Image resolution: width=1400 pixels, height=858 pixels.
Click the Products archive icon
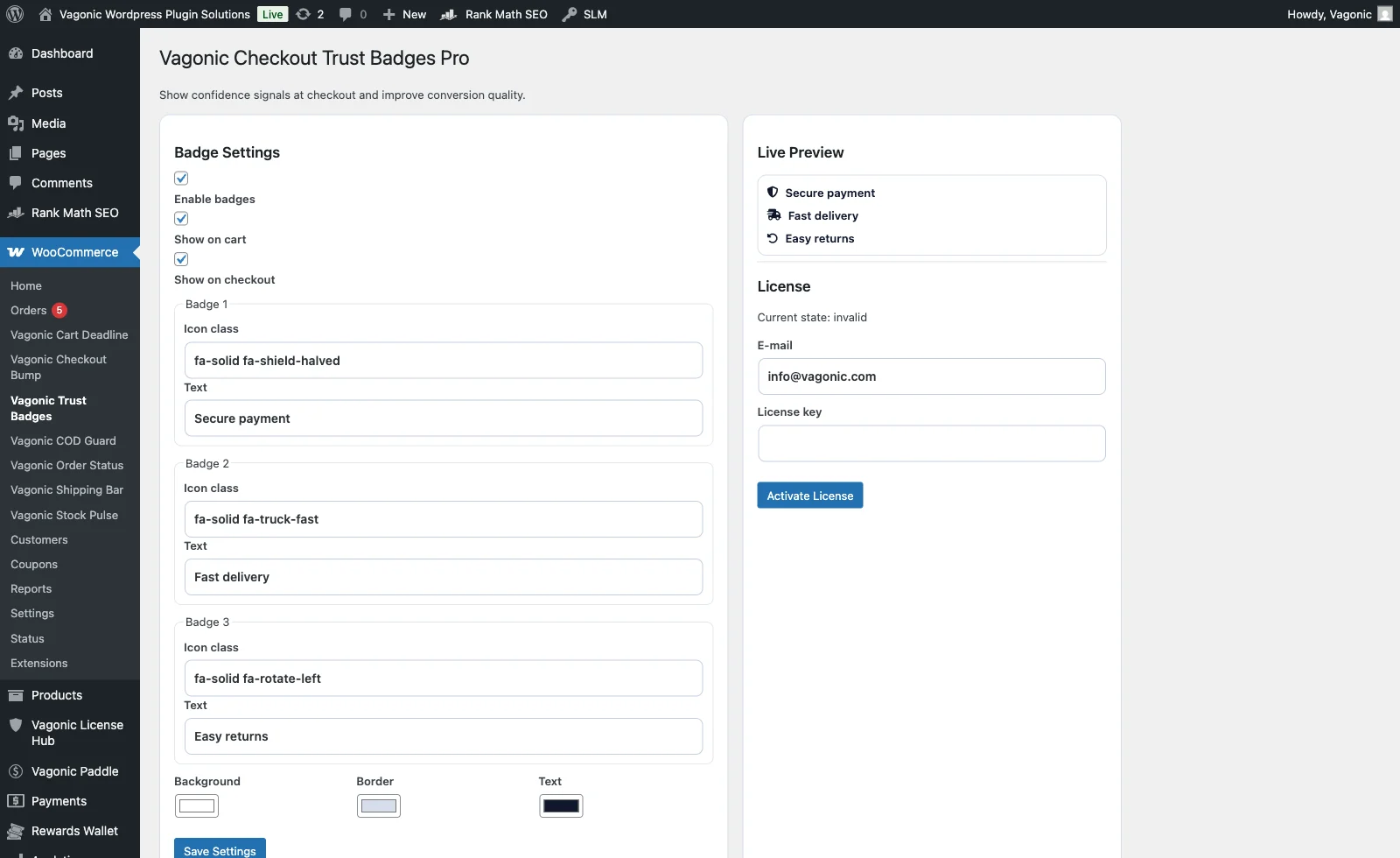(x=16, y=695)
